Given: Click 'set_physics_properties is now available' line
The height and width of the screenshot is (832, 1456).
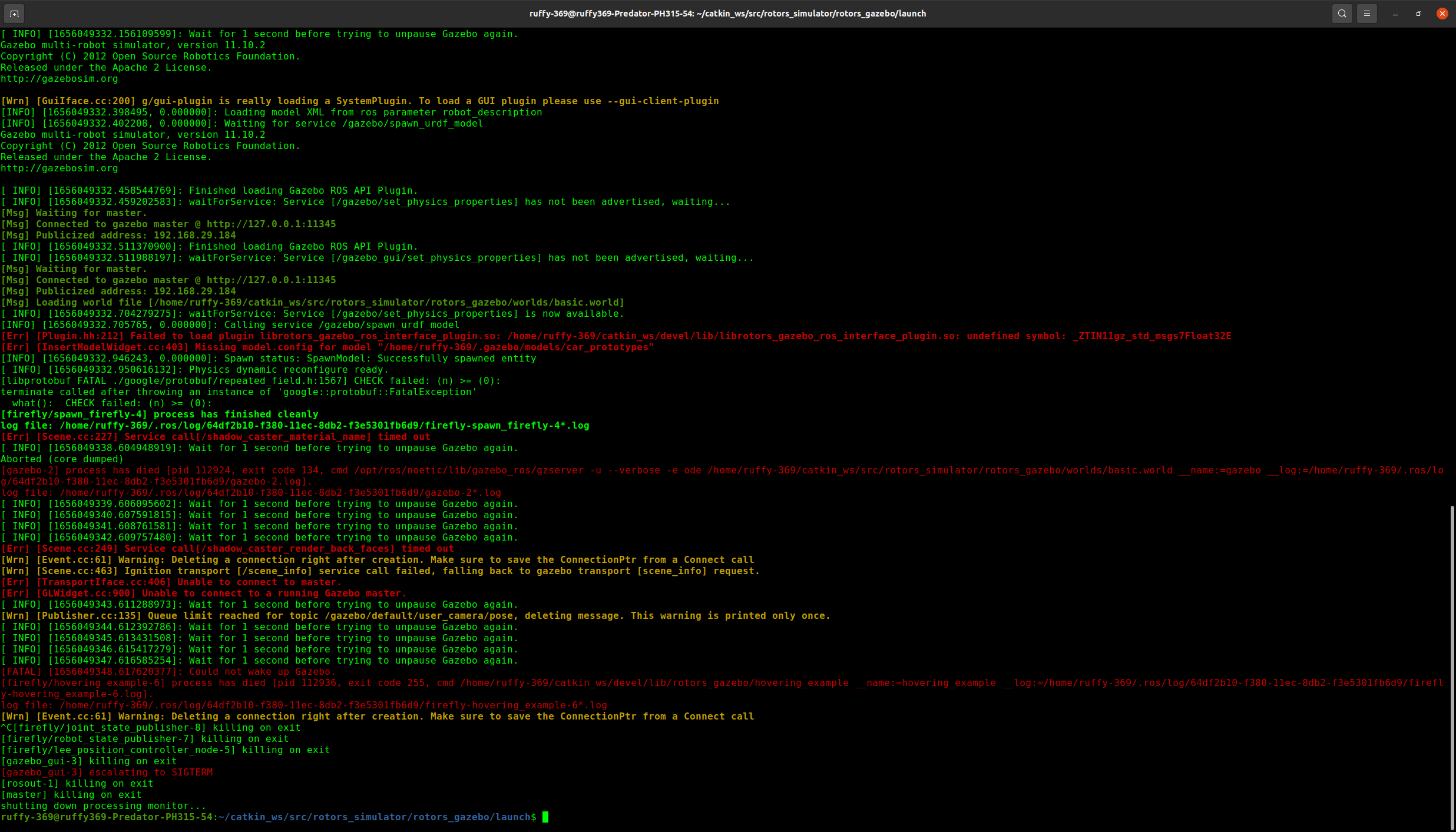Looking at the screenshot, I should [x=312, y=314].
